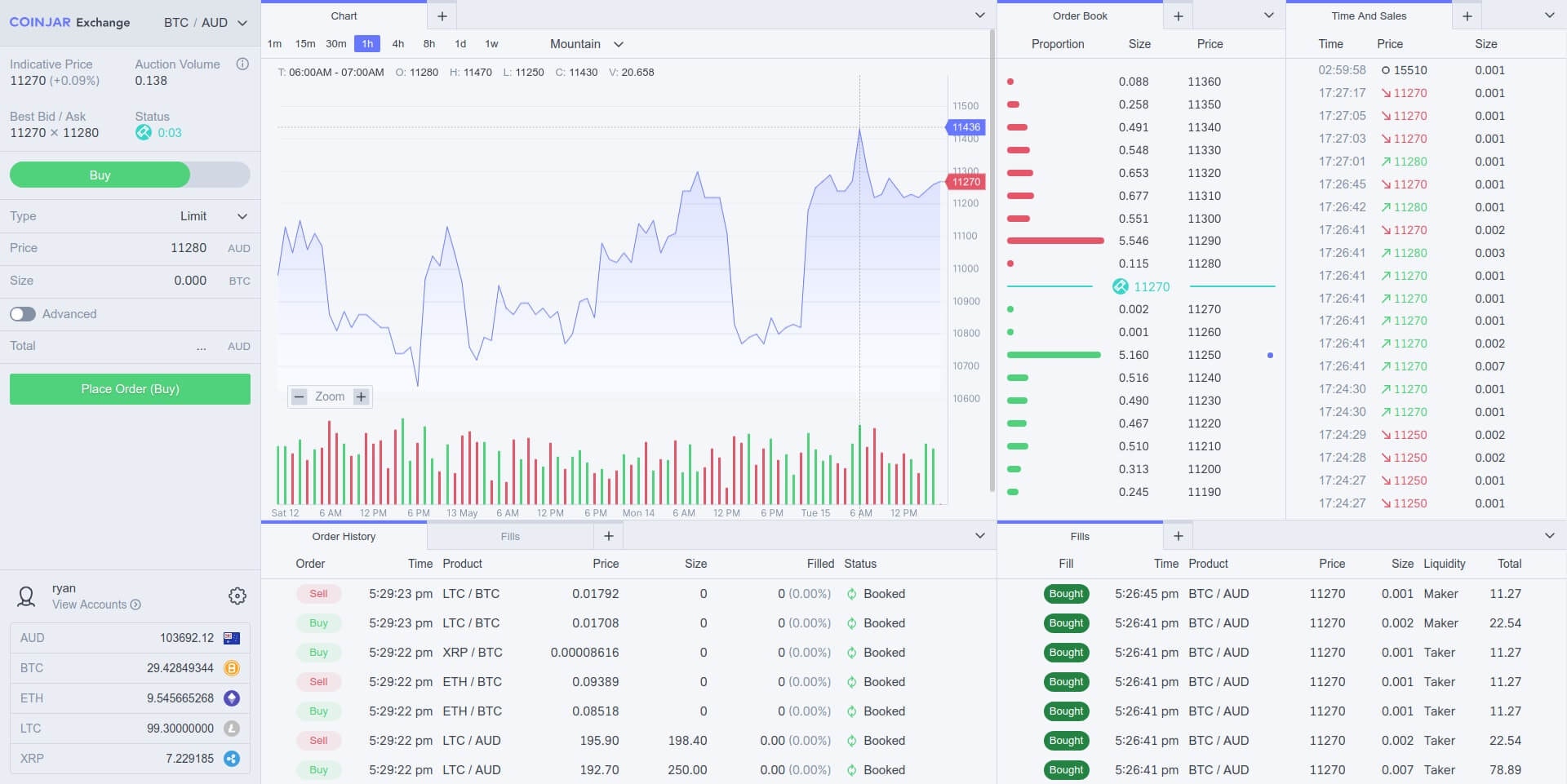Viewport: 1567px width, 784px height.
Task: Click the Order Book mid-price 11270 icon
Action: click(1121, 286)
